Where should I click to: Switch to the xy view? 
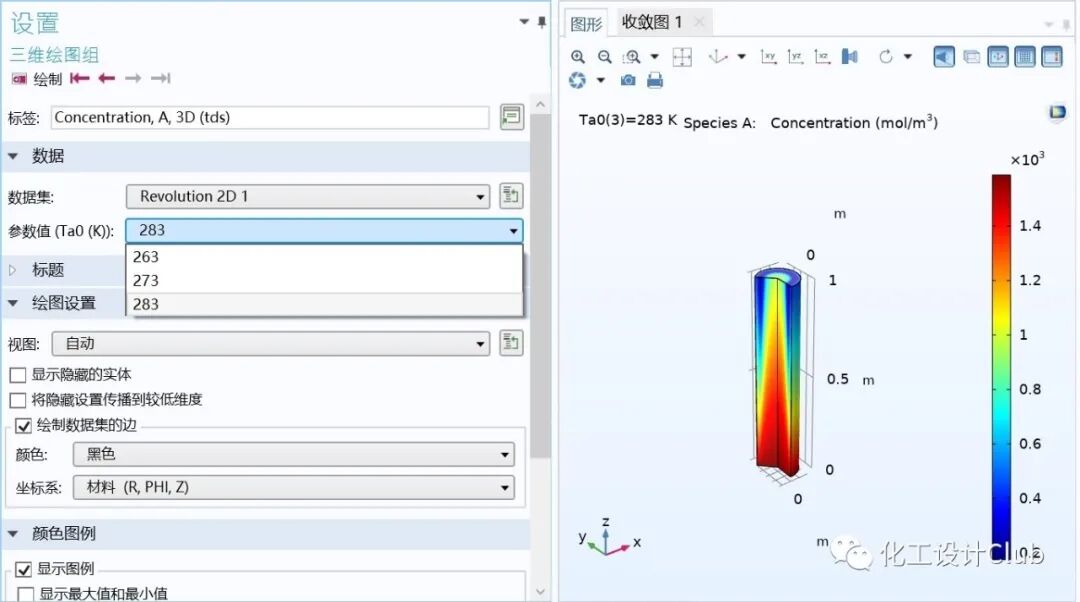pos(769,56)
